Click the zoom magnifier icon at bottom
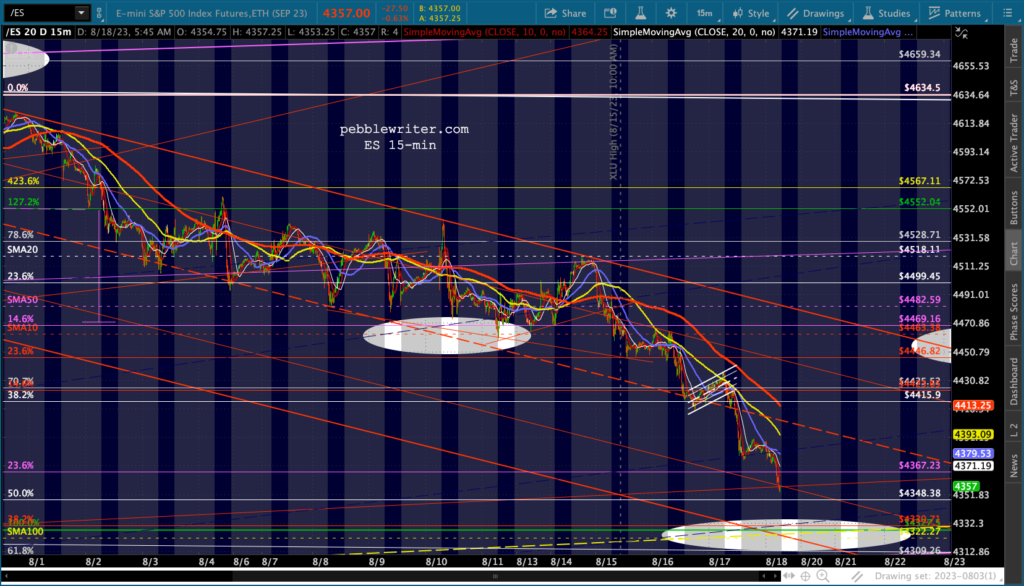 pyautogui.click(x=823, y=576)
